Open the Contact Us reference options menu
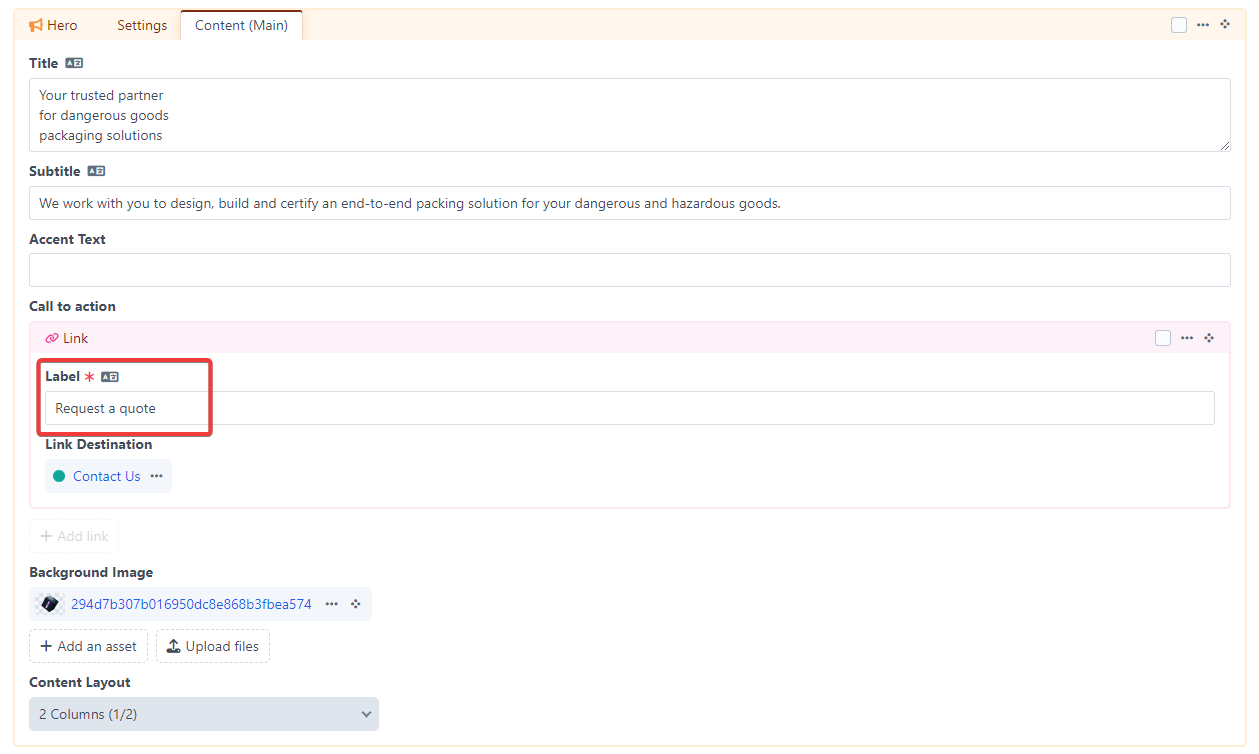 pos(156,476)
